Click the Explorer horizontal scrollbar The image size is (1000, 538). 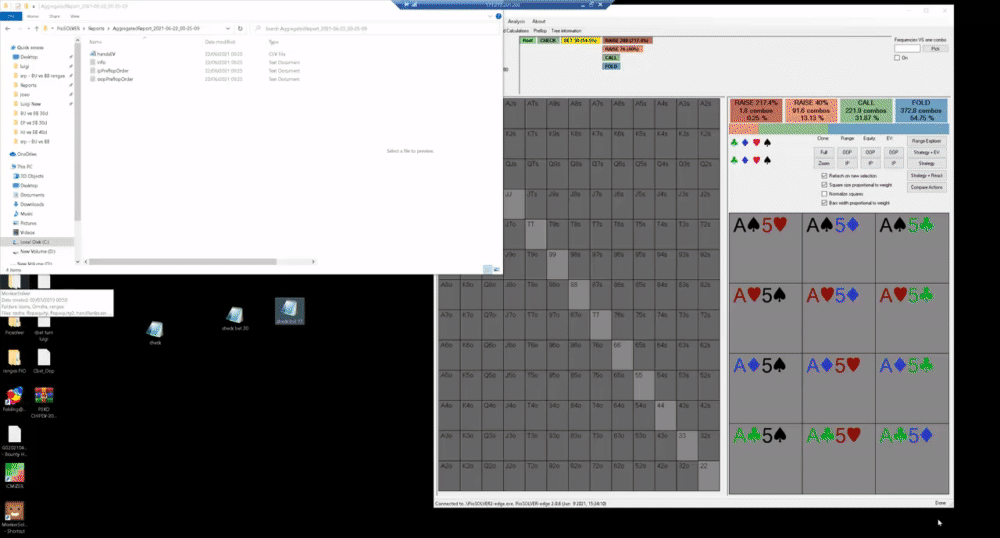(183, 262)
